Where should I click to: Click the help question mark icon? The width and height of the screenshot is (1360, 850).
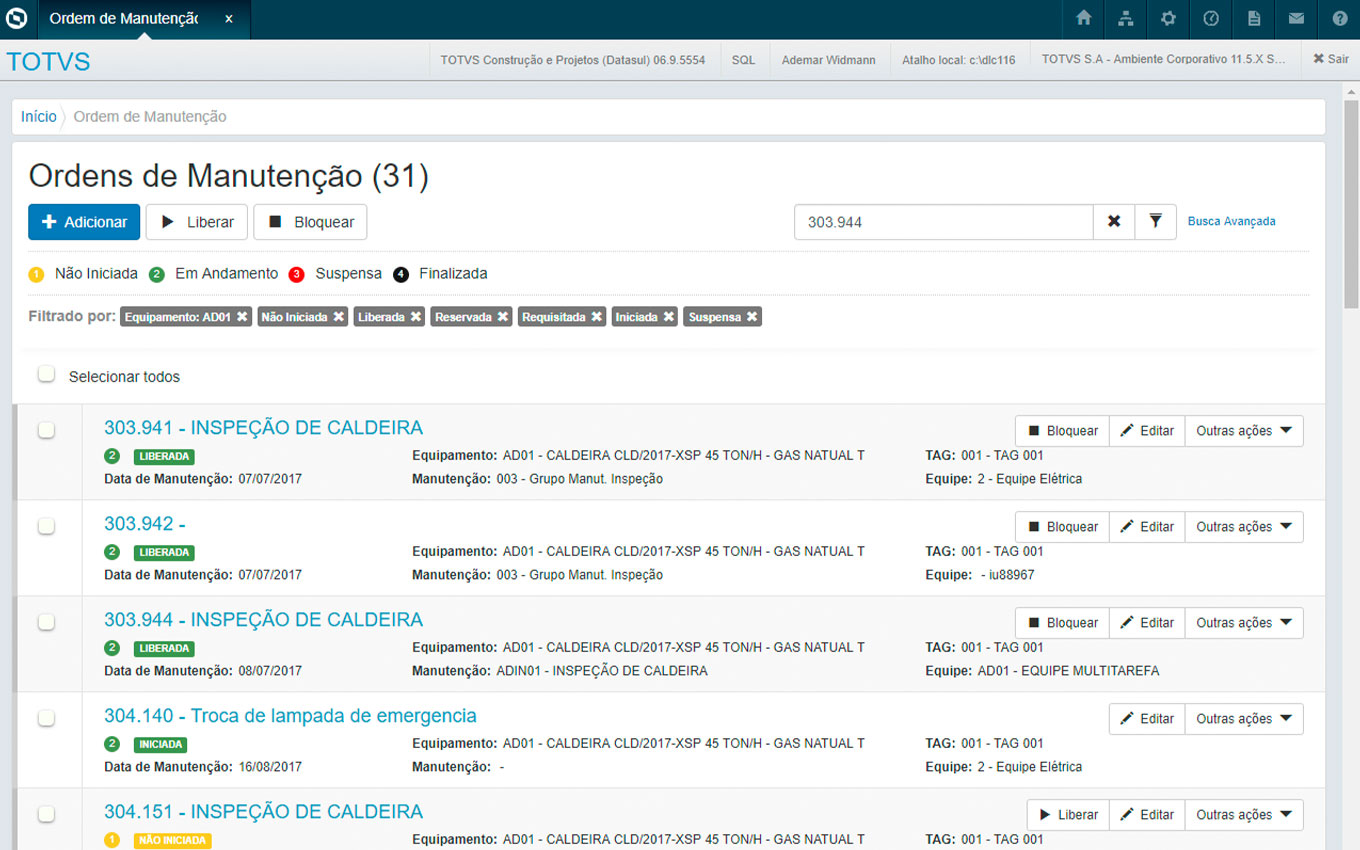[x=1339, y=19]
